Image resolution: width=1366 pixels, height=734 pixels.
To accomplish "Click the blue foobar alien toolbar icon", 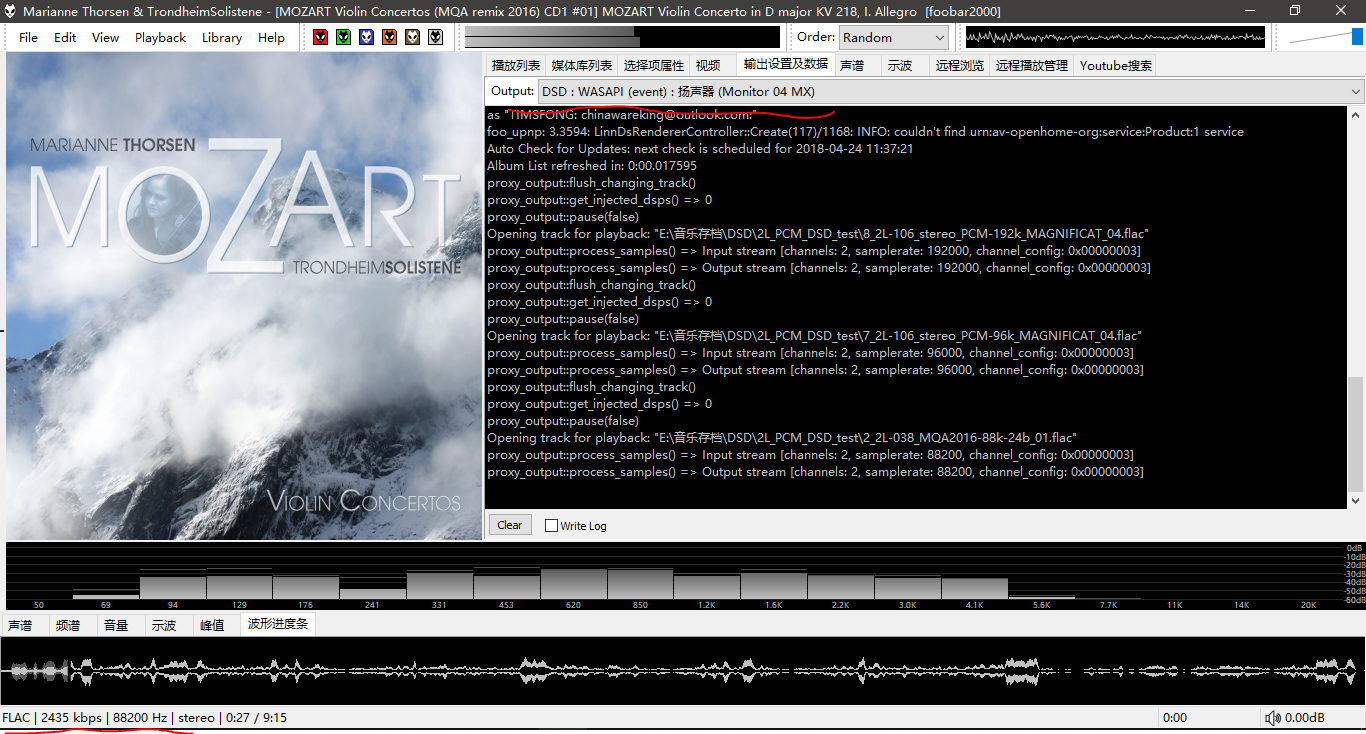I will (366, 37).
